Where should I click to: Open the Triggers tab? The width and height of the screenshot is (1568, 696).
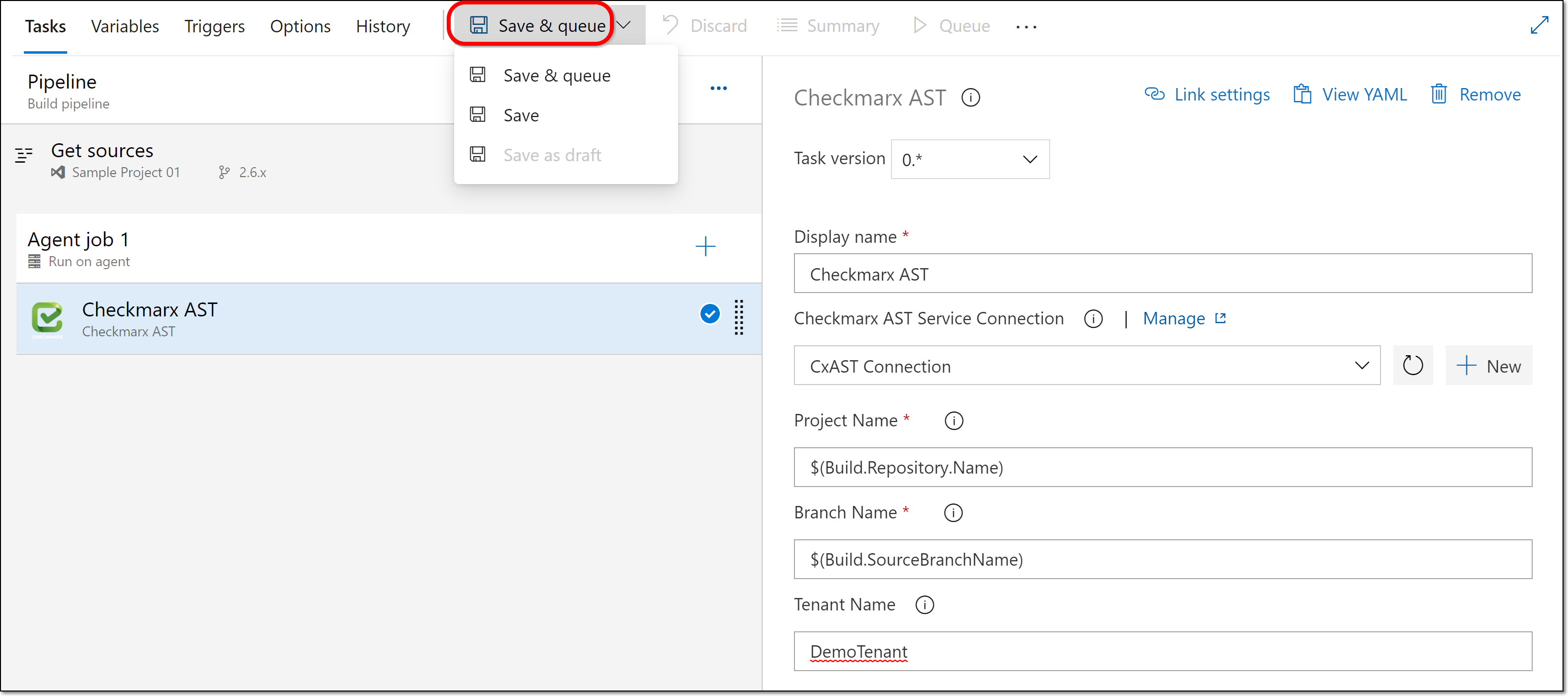pos(214,26)
